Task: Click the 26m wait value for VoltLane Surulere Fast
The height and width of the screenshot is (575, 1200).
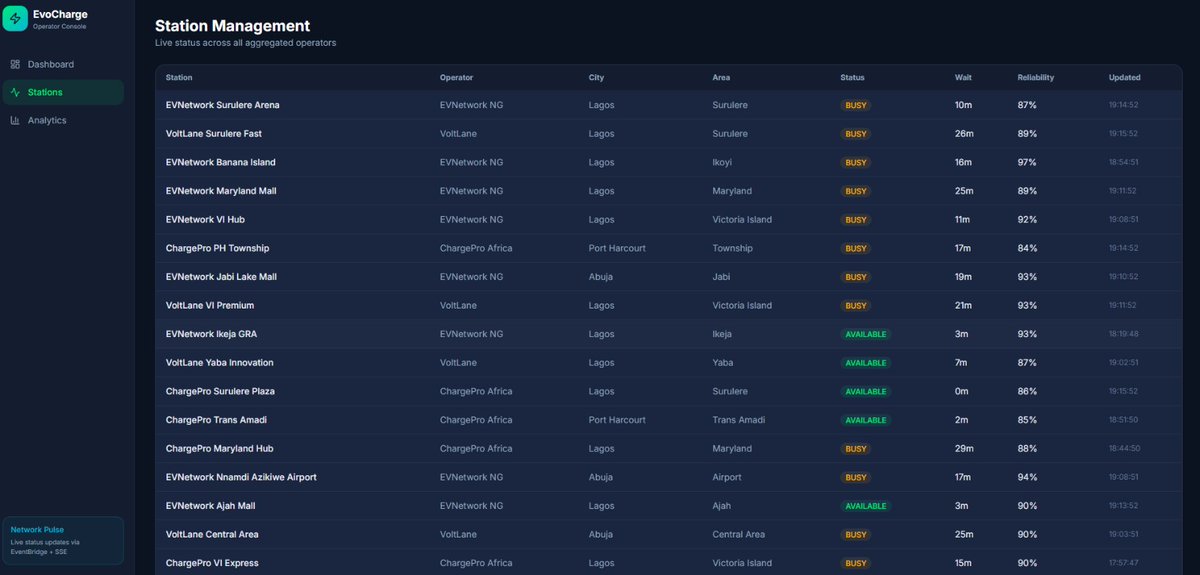Action: tap(962, 133)
